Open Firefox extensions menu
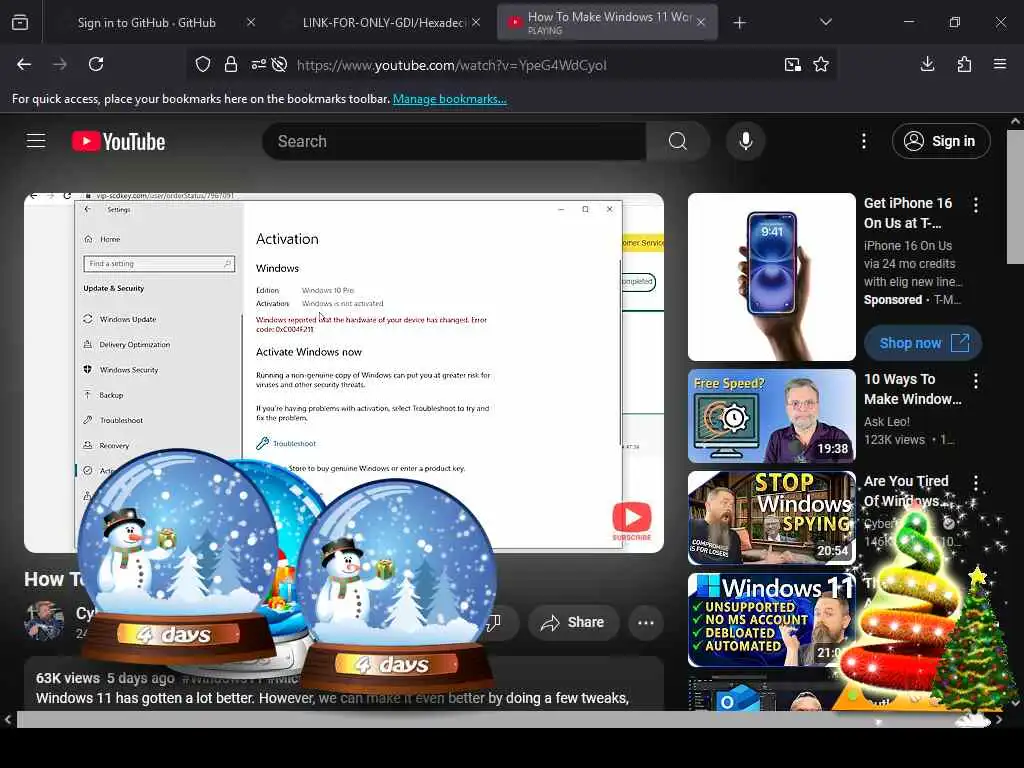1024x768 pixels. [x=964, y=64]
